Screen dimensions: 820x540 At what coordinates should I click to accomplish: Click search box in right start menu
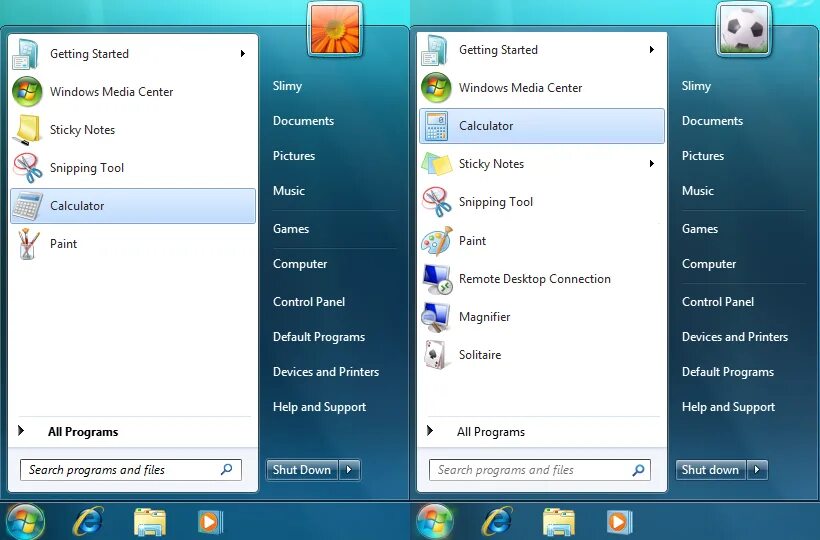540,470
